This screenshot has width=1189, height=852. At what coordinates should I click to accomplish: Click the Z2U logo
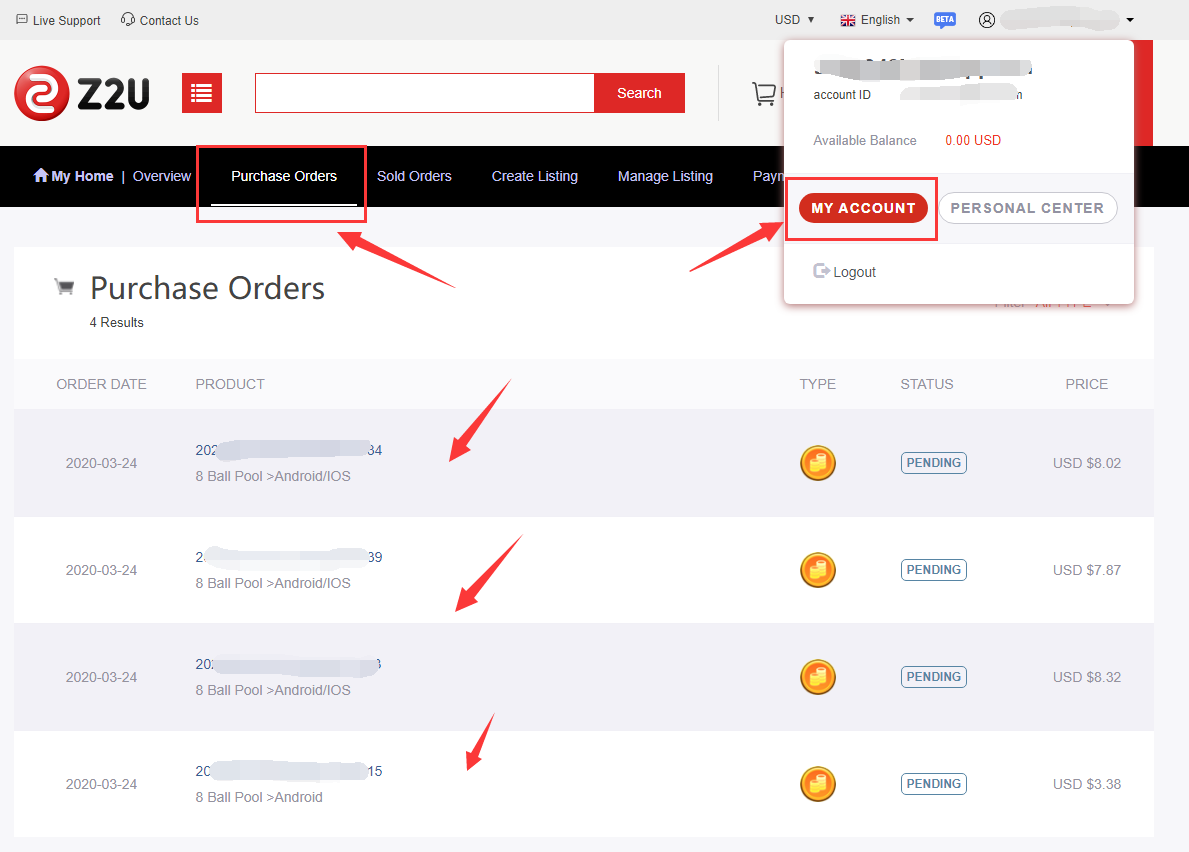(82, 93)
